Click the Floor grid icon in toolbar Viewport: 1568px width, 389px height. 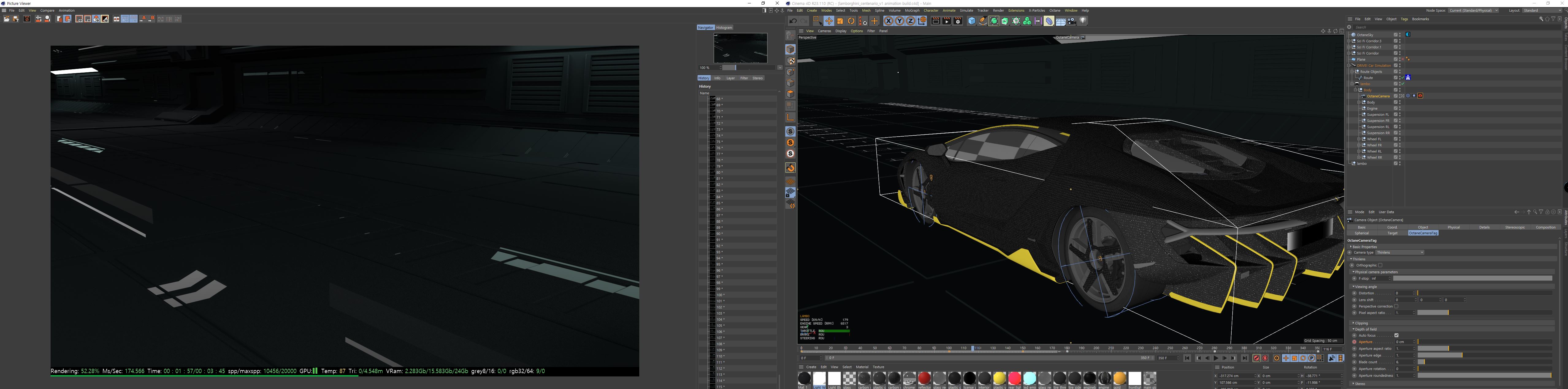pyautogui.click(x=1061, y=21)
